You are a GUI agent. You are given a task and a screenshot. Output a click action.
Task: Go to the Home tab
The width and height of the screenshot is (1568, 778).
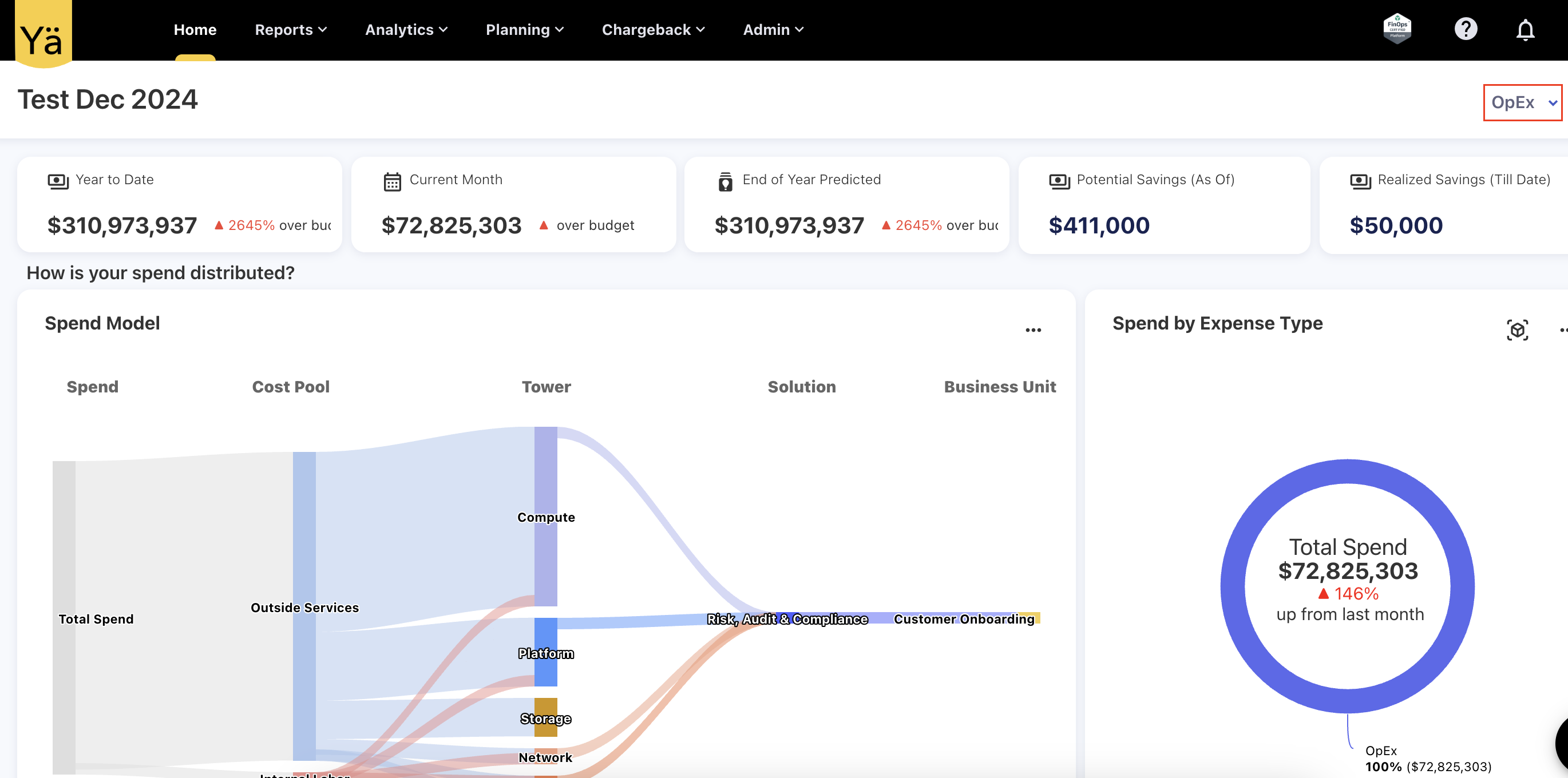tap(195, 30)
